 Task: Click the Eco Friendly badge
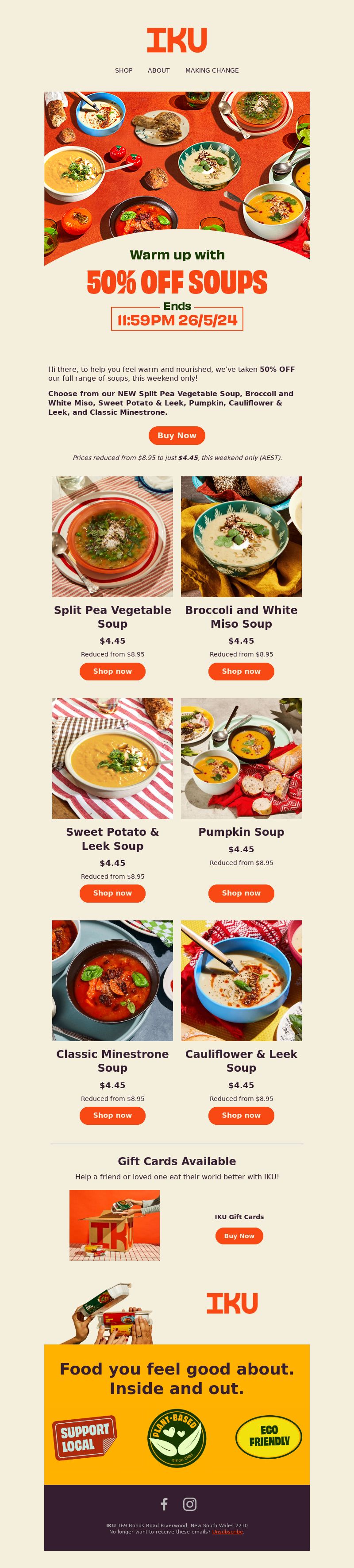click(x=269, y=1437)
